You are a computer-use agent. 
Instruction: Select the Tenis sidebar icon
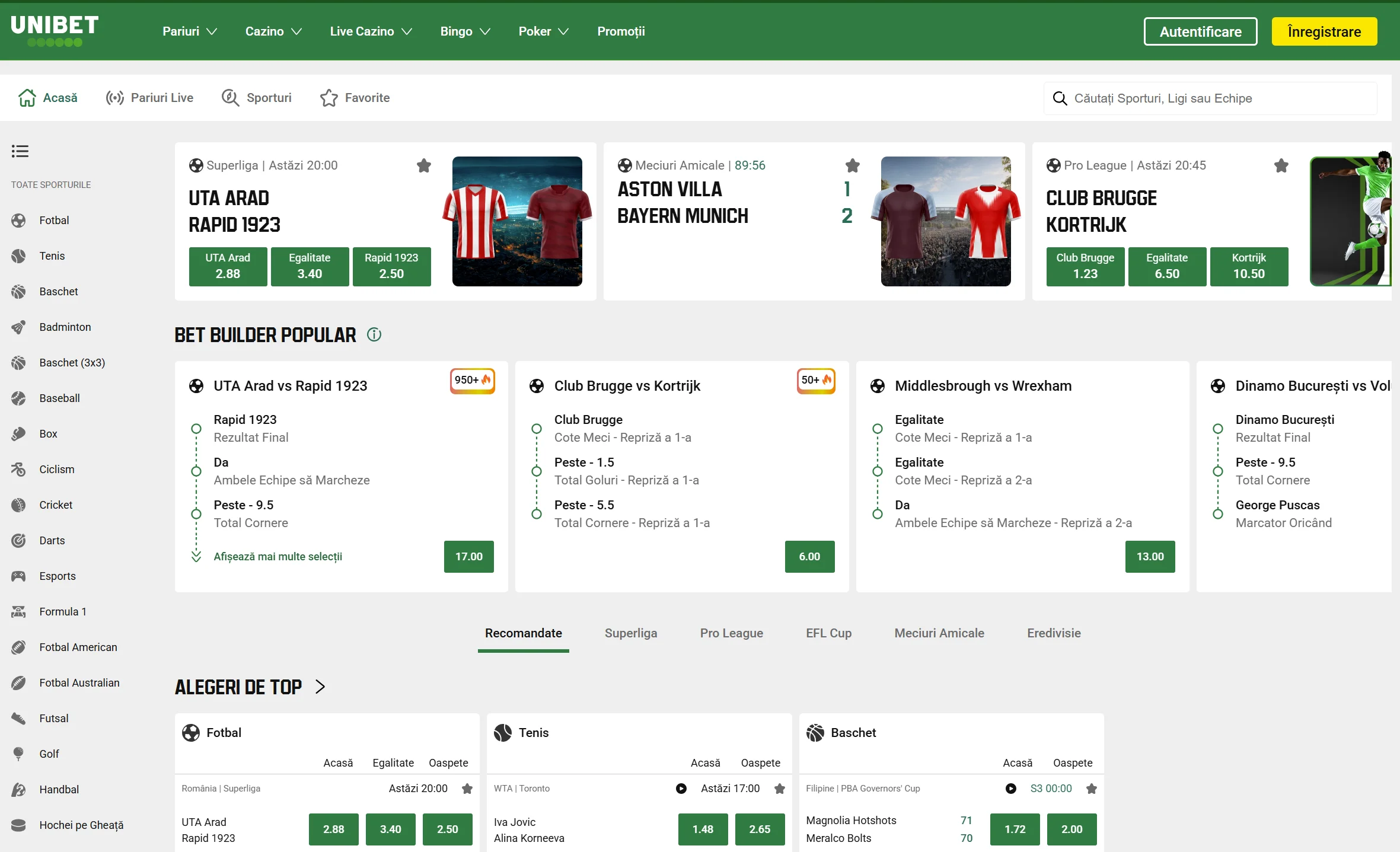coord(18,256)
